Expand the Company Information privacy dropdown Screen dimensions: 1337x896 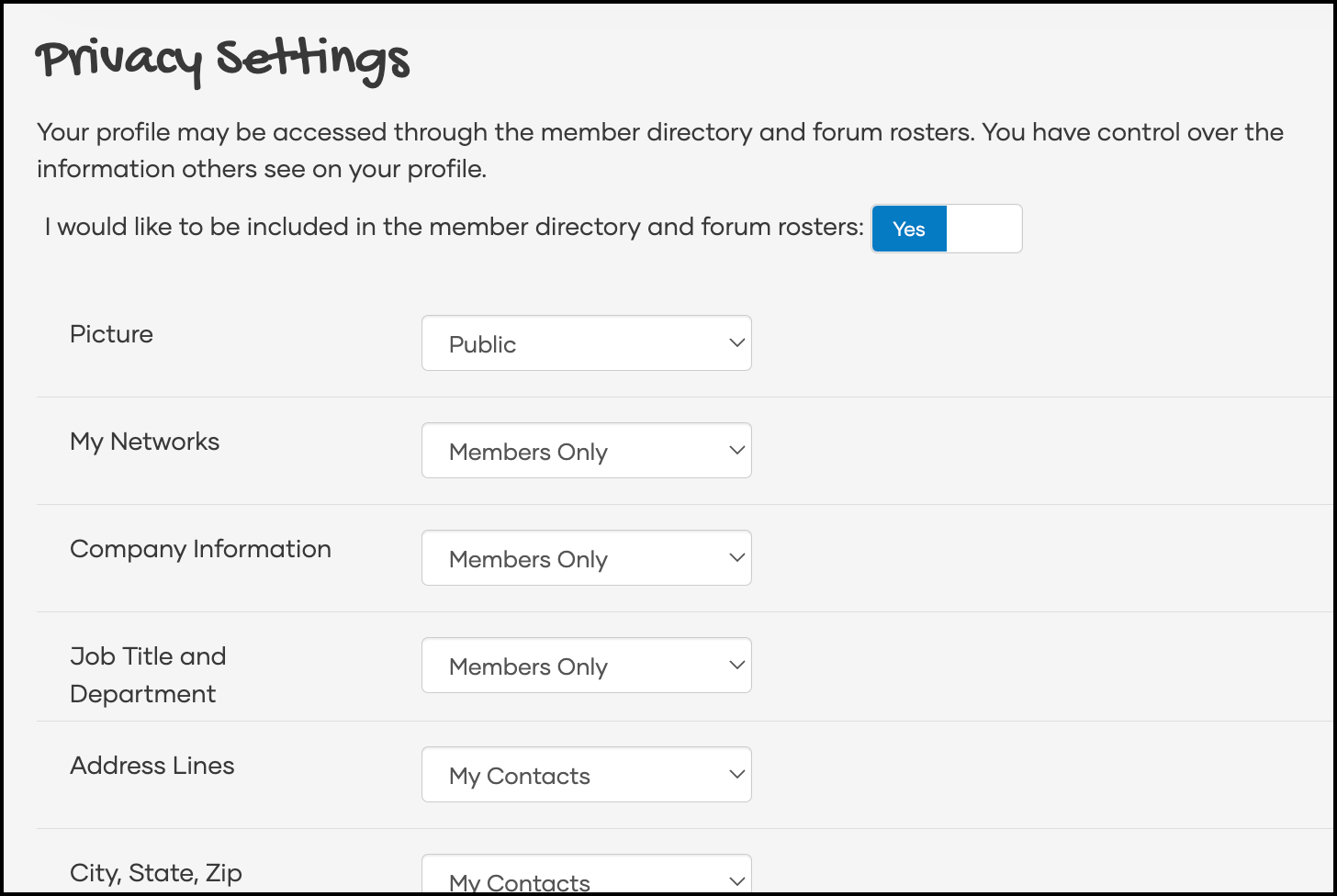tap(586, 558)
